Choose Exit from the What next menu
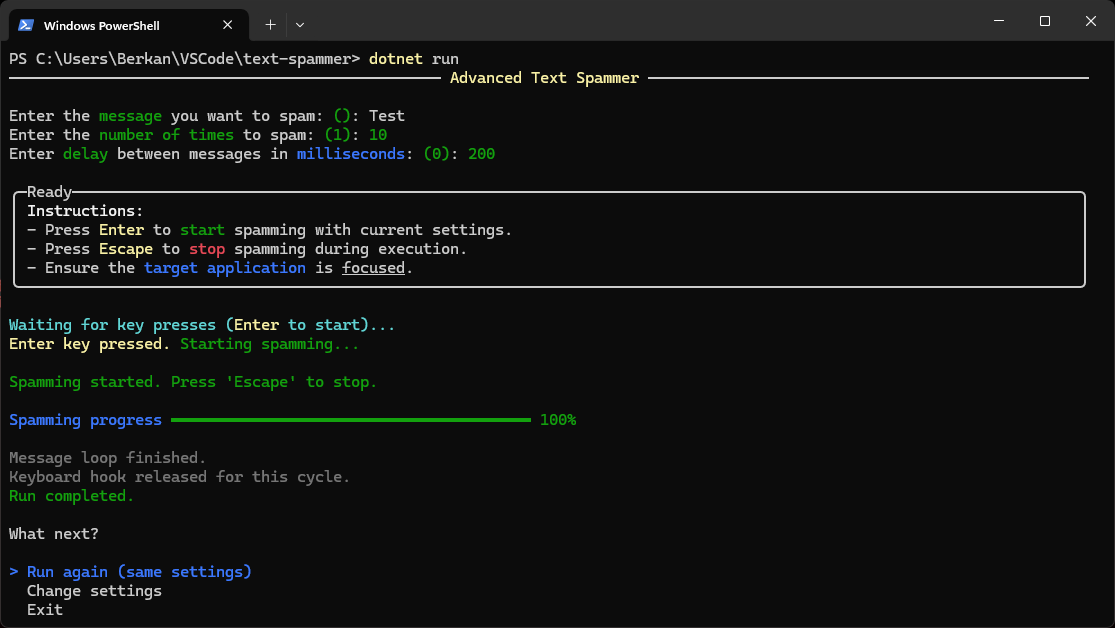 point(44,609)
